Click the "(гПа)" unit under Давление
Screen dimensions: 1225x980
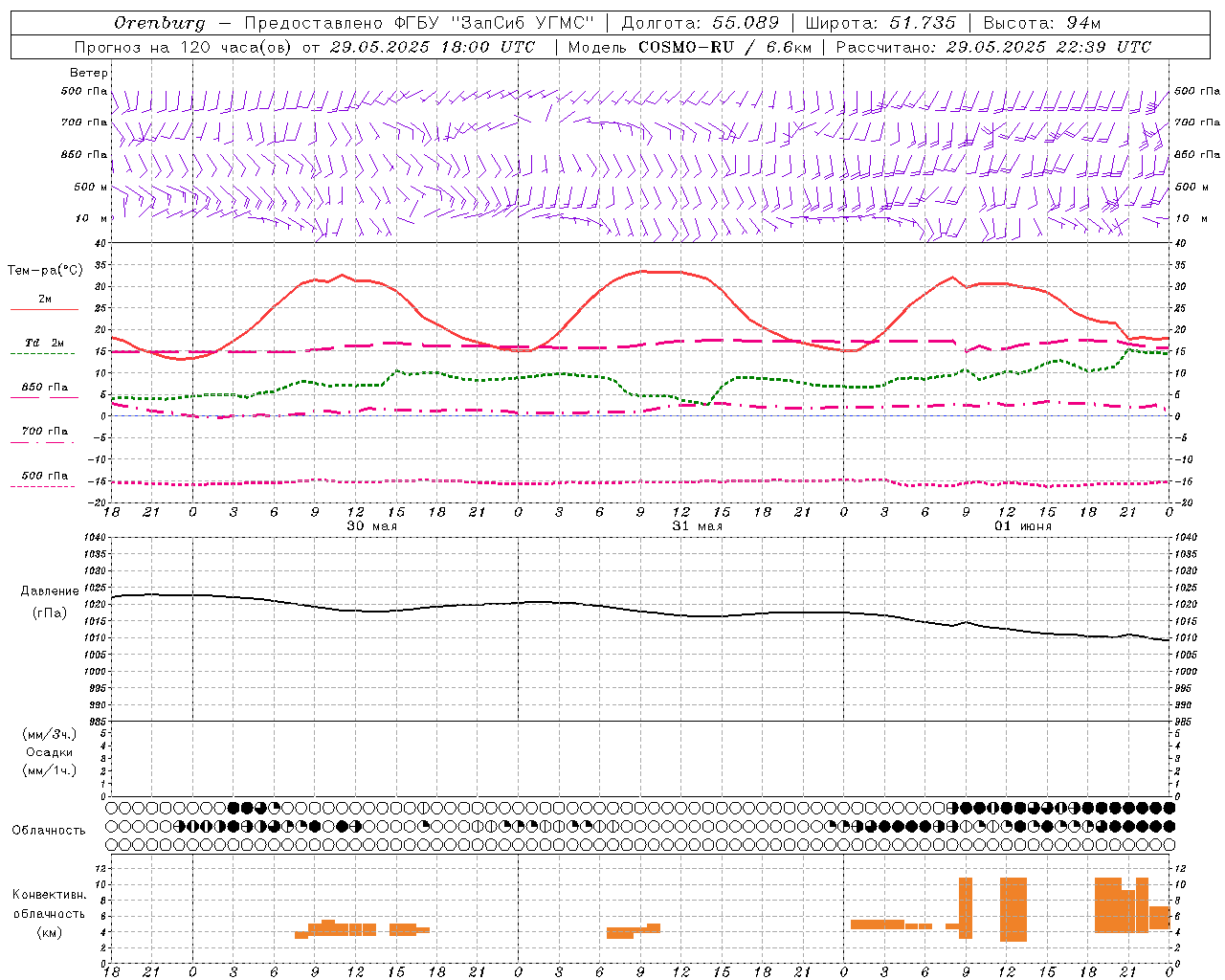pos(50,613)
